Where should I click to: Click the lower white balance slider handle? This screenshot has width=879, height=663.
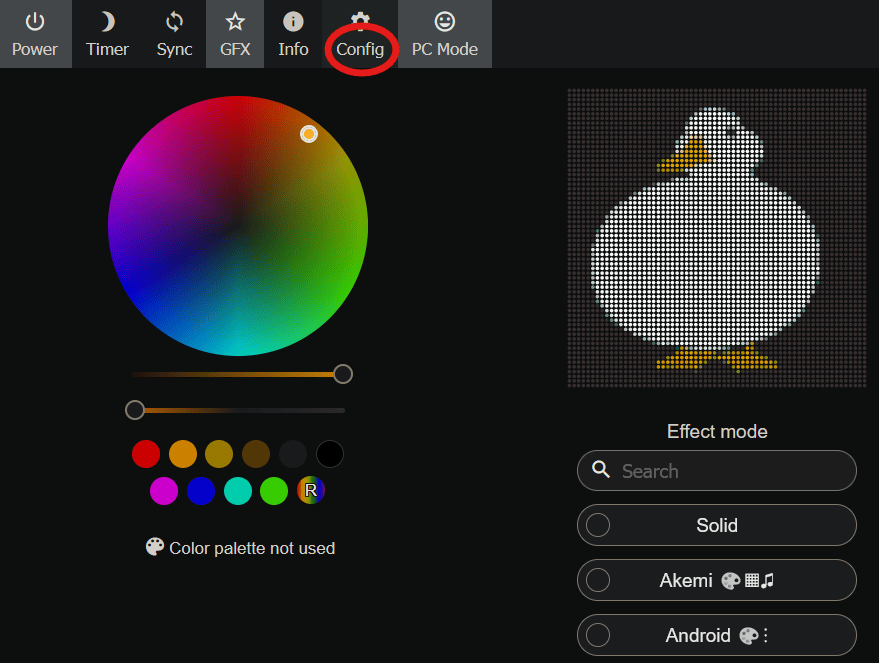point(135,410)
